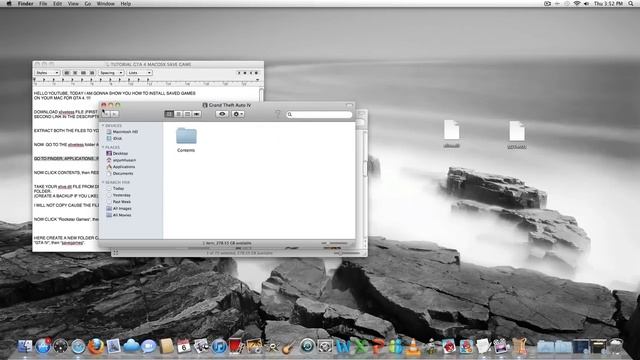
Task: Select the Today saved search
Action: point(116,189)
